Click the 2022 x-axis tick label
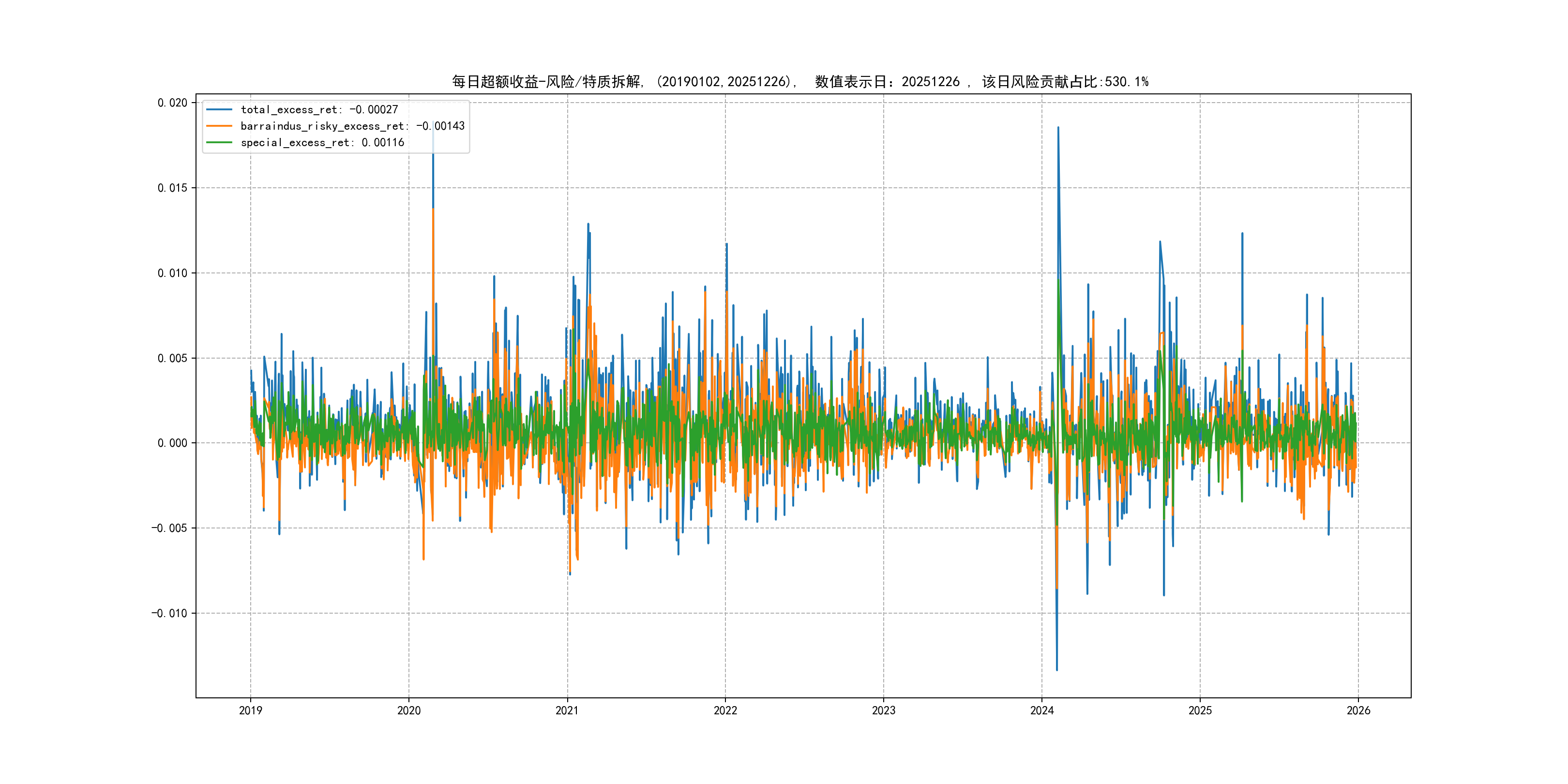This screenshot has width=1568, height=784. point(725,710)
